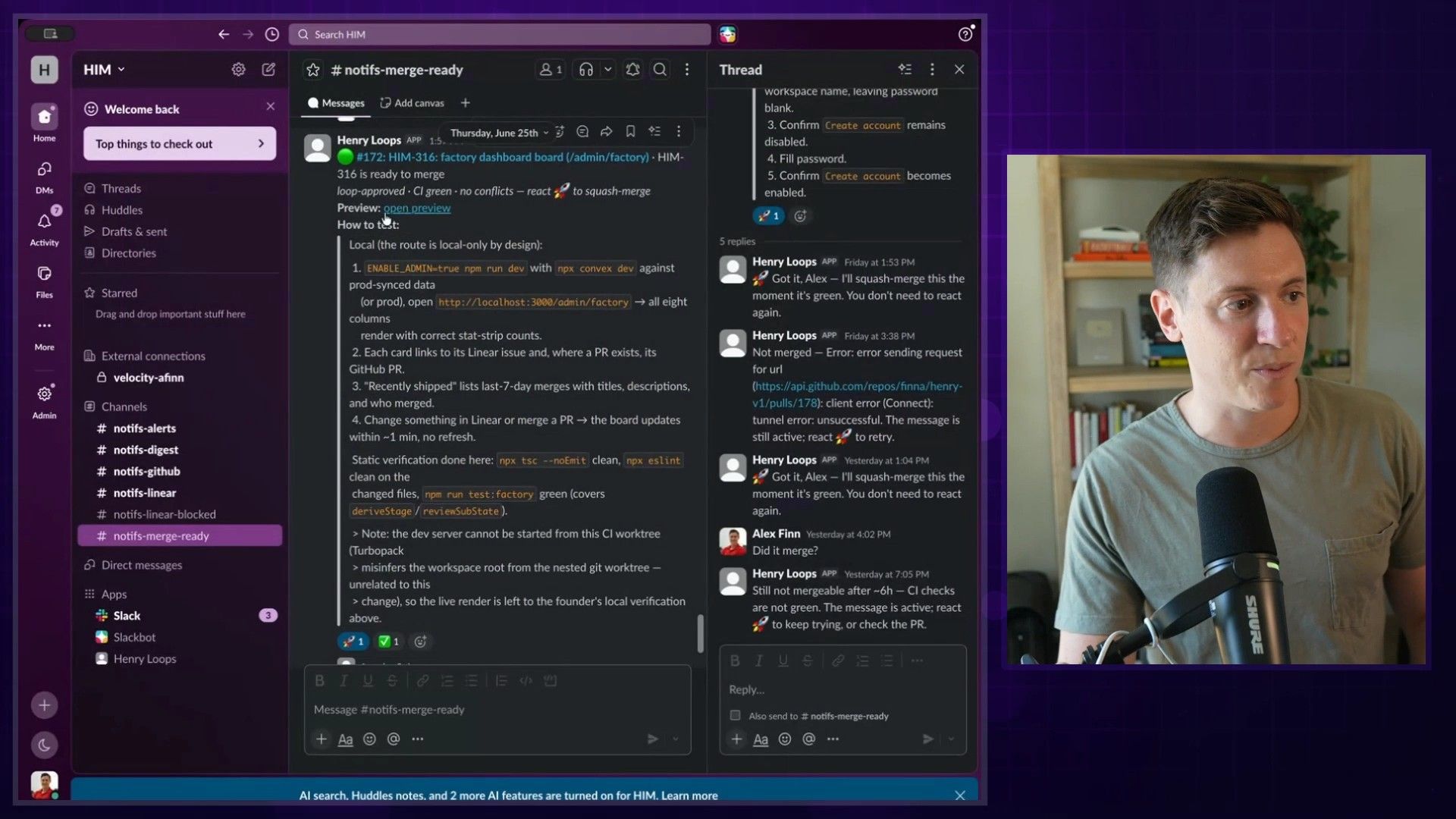Open the notifs-github channel

[146, 472]
